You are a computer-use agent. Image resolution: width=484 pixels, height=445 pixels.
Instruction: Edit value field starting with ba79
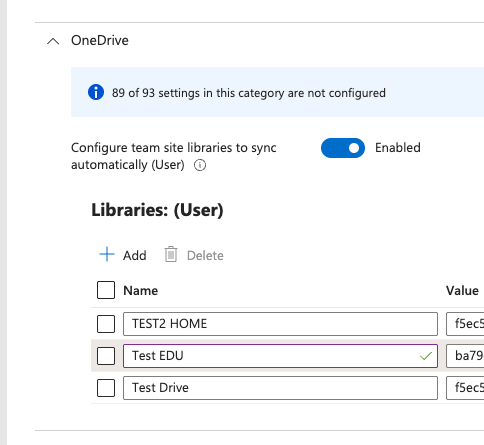tap(465, 356)
